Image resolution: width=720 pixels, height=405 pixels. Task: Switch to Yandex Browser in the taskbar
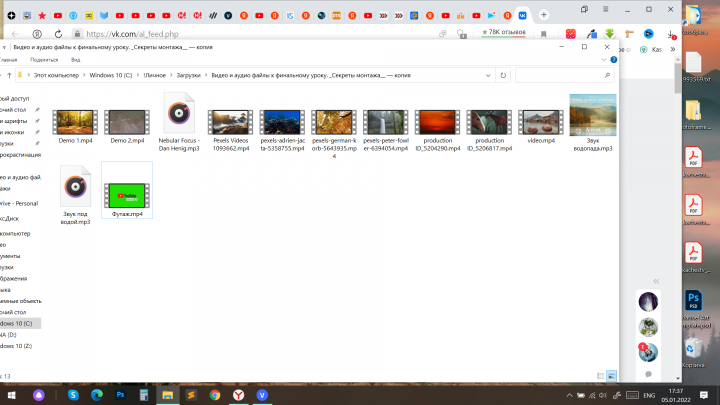coord(238,395)
